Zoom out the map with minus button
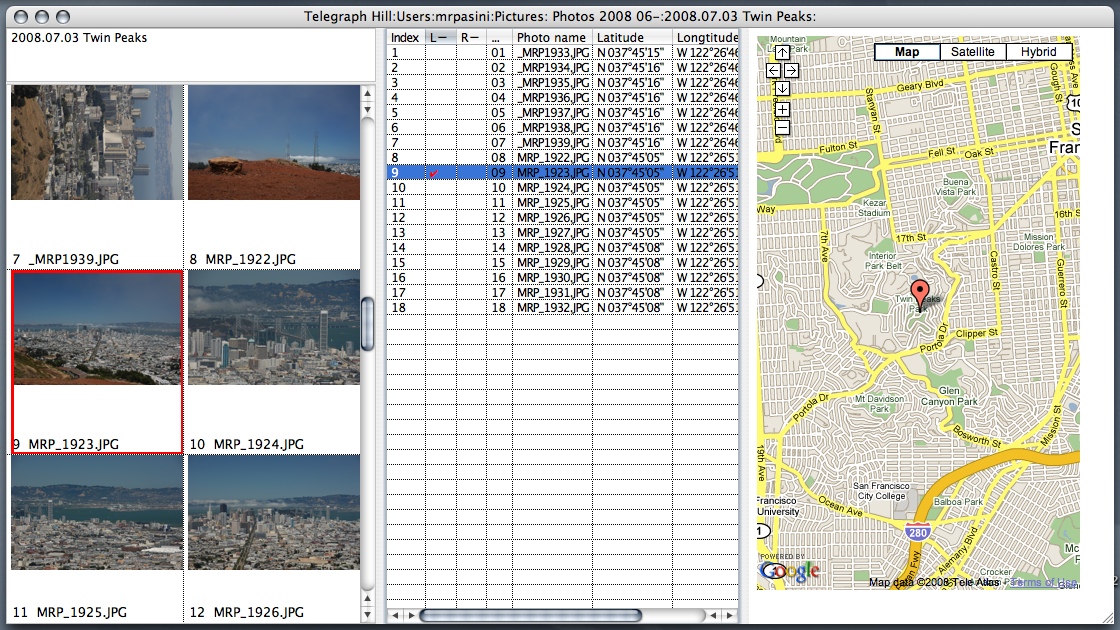1120x630 pixels. [782, 127]
